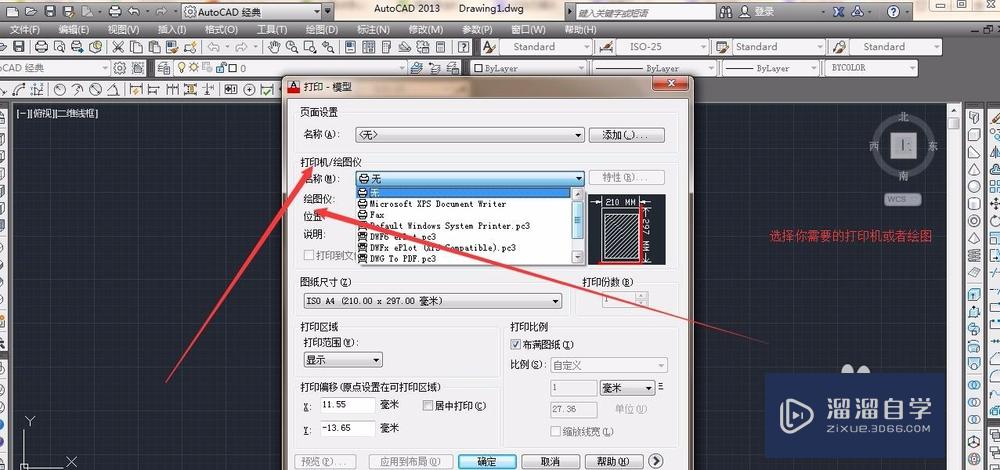
Task: Open the 插入(I) menu
Action: 172,29
